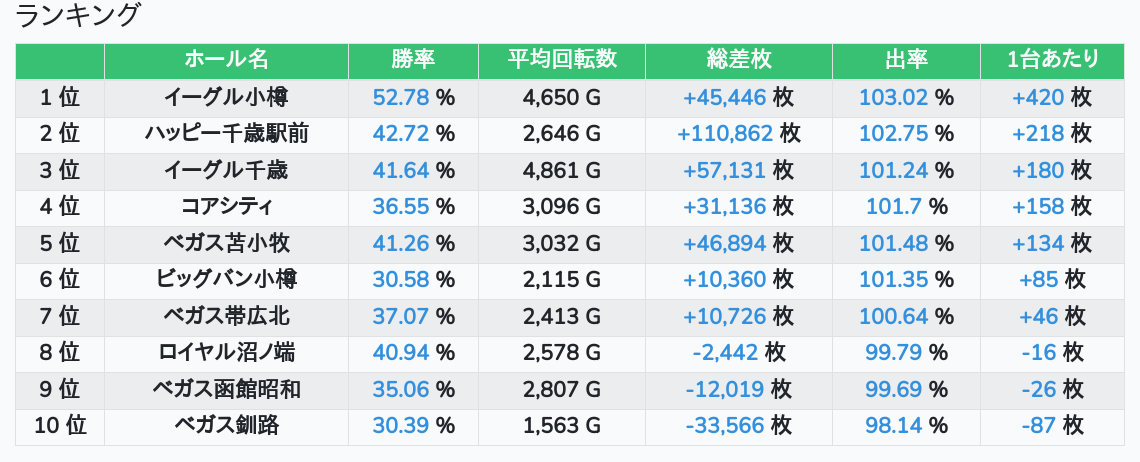Click the 1台あたり column header

tap(1052, 60)
